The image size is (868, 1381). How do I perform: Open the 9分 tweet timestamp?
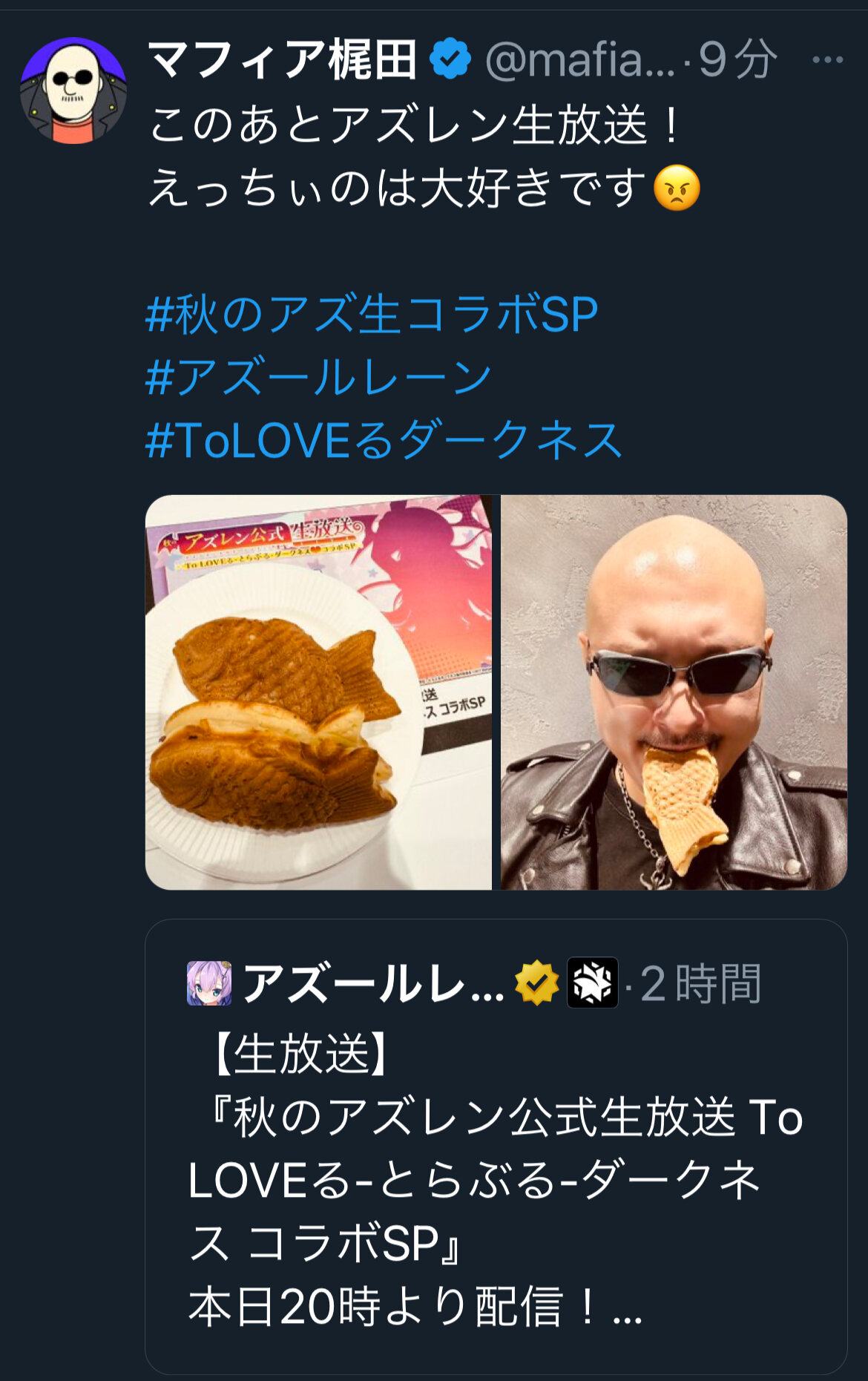tap(738, 60)
